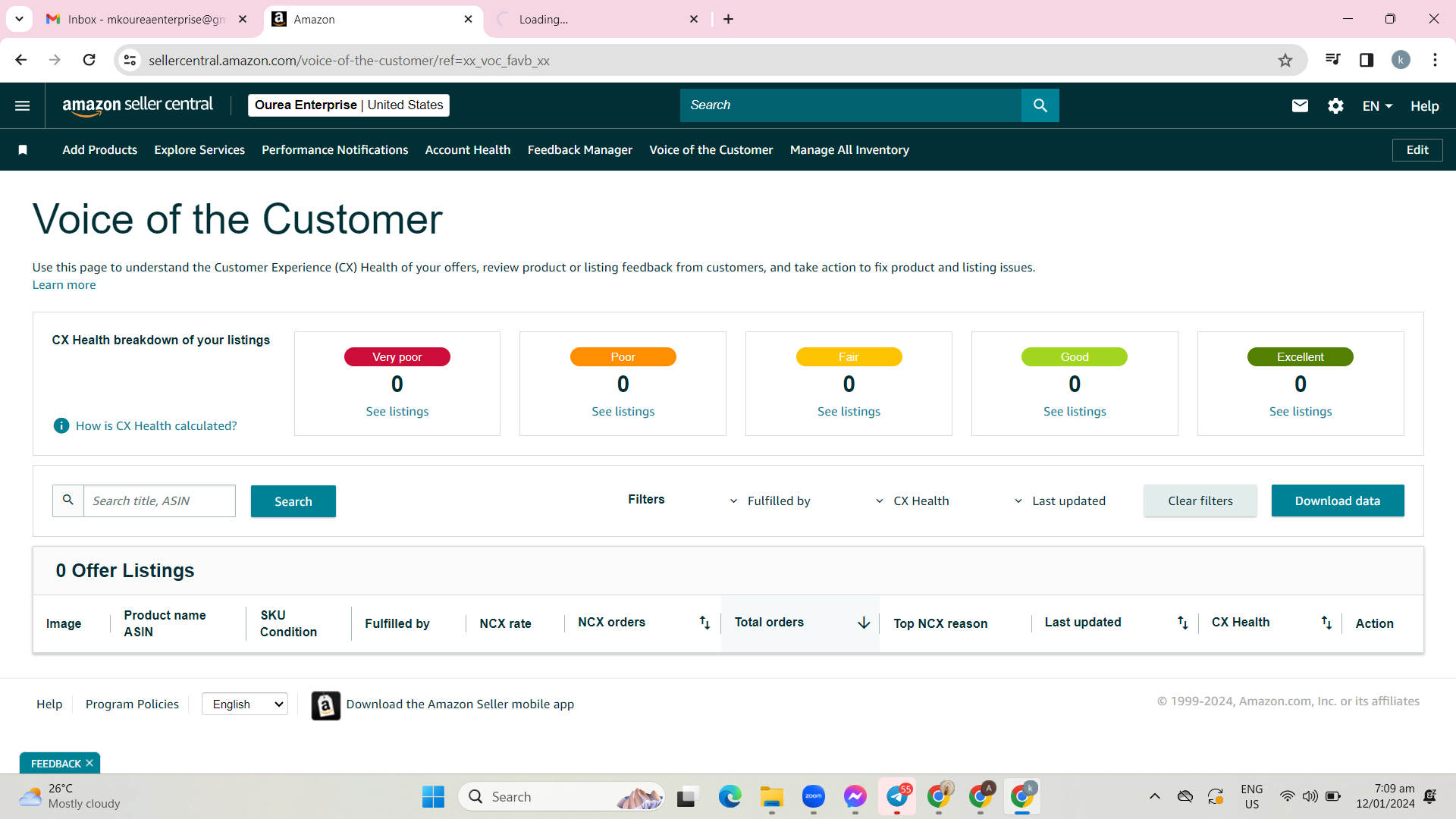
Task: Click Clear filters button
Action: [x=1200, y=501]
